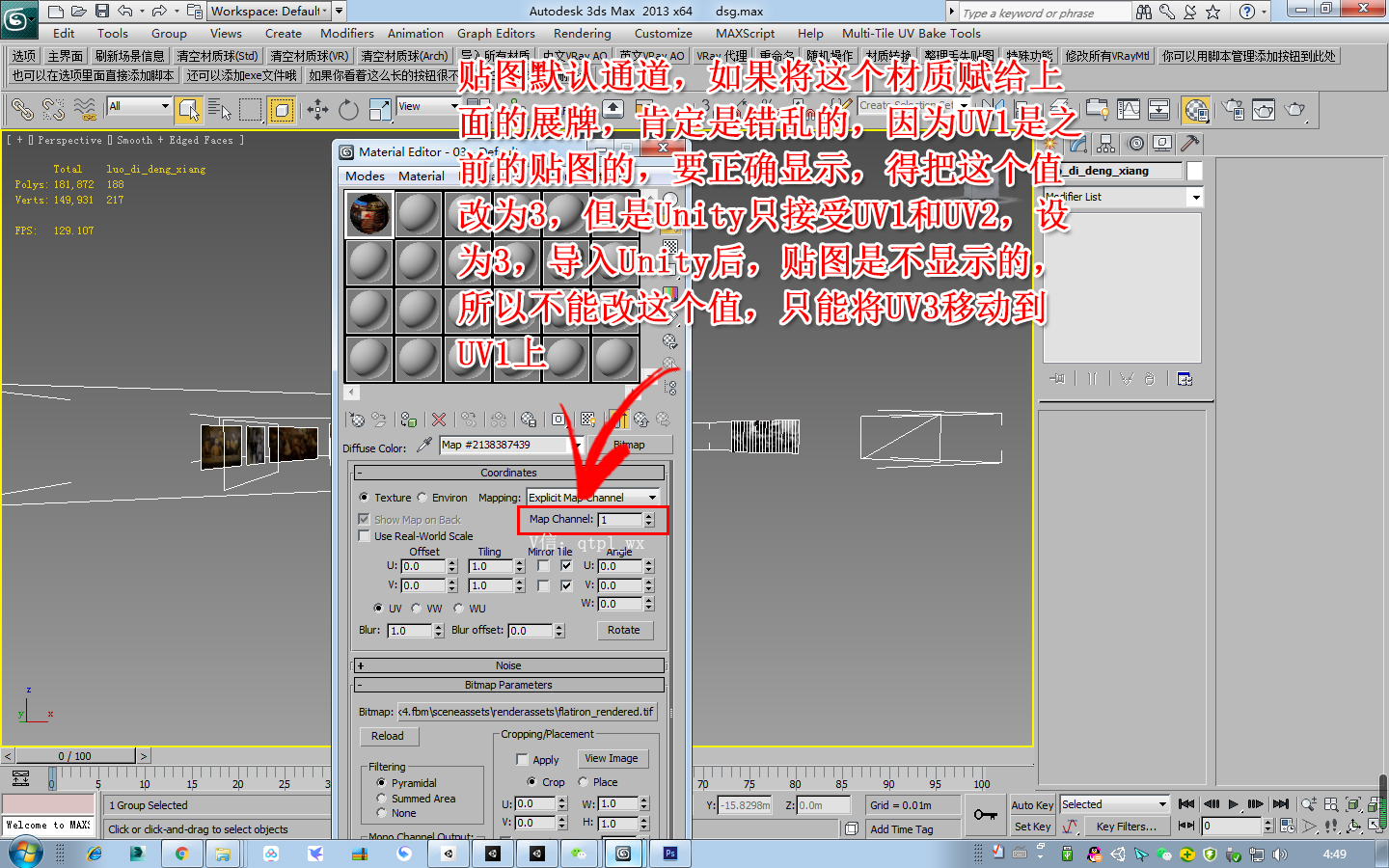Enable the Apply cropping checkbox

pos(522,760)
